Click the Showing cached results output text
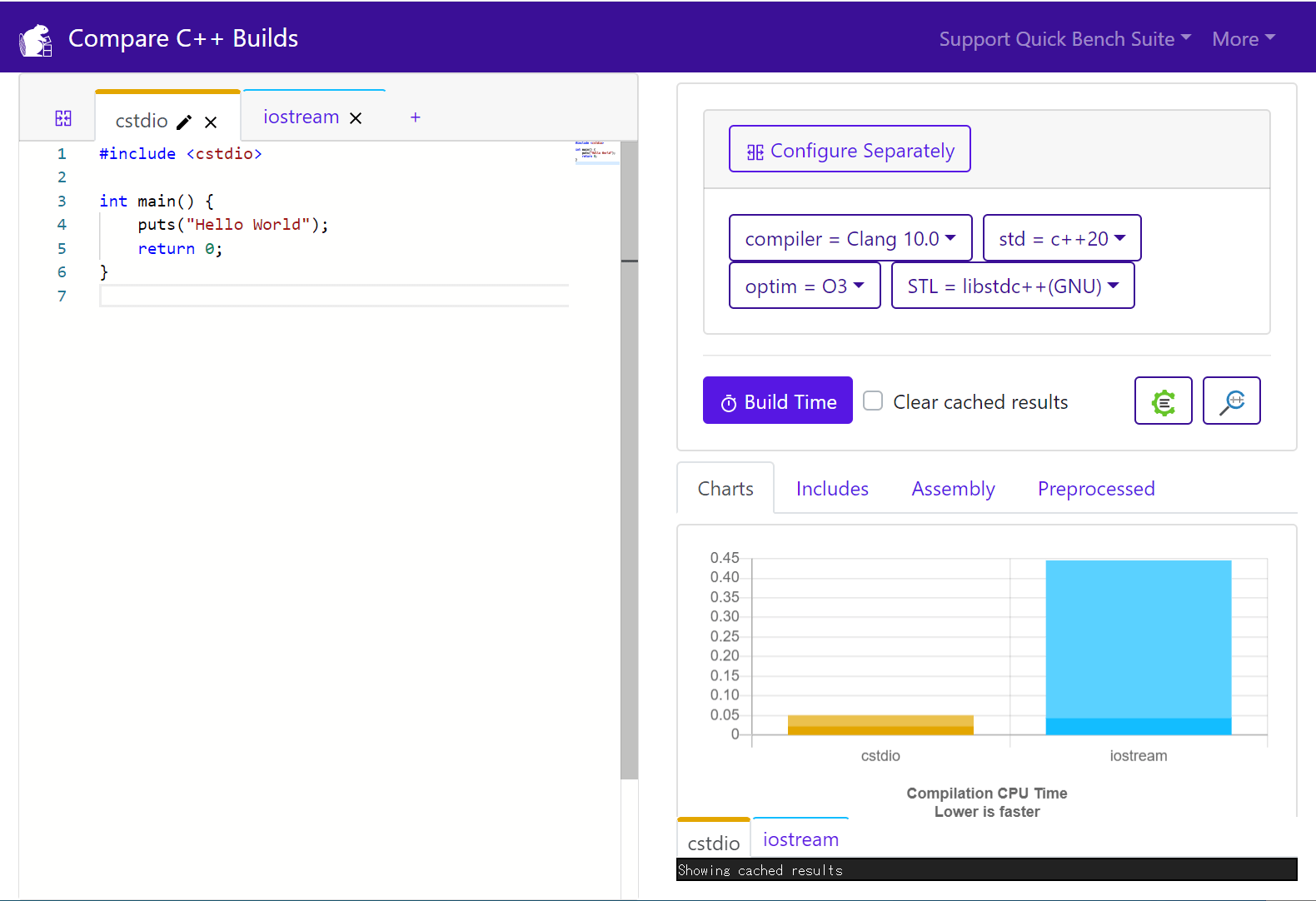The width and height of the screenshot is (1316, 901). [760, 870]
